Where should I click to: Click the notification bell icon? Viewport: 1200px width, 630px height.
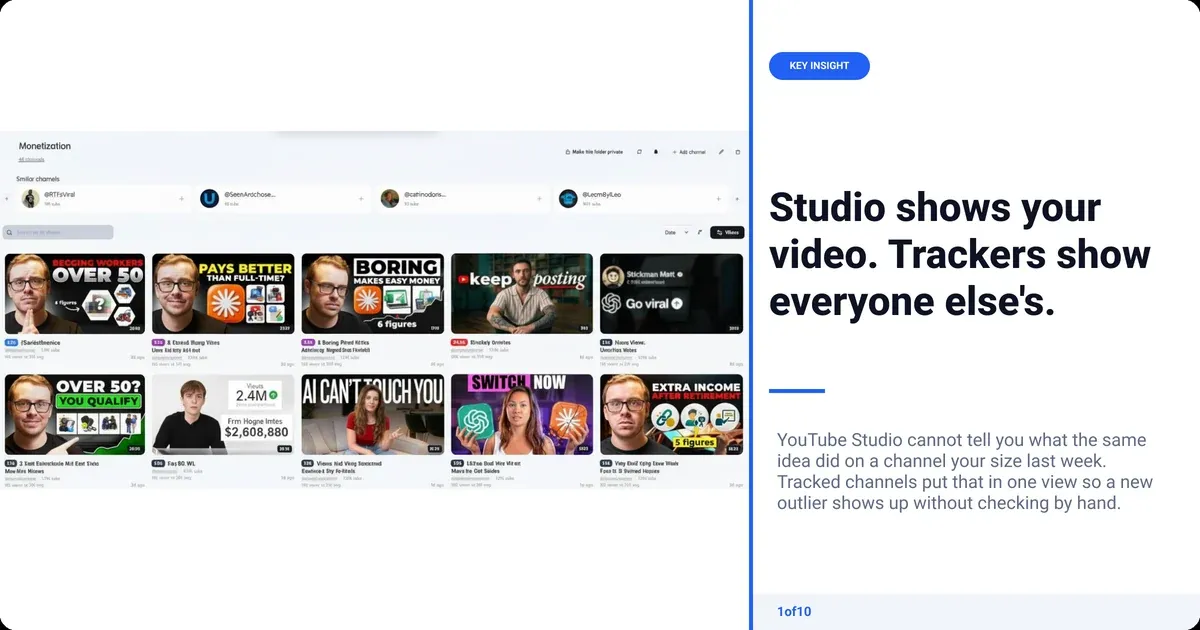tap(656, 152)
